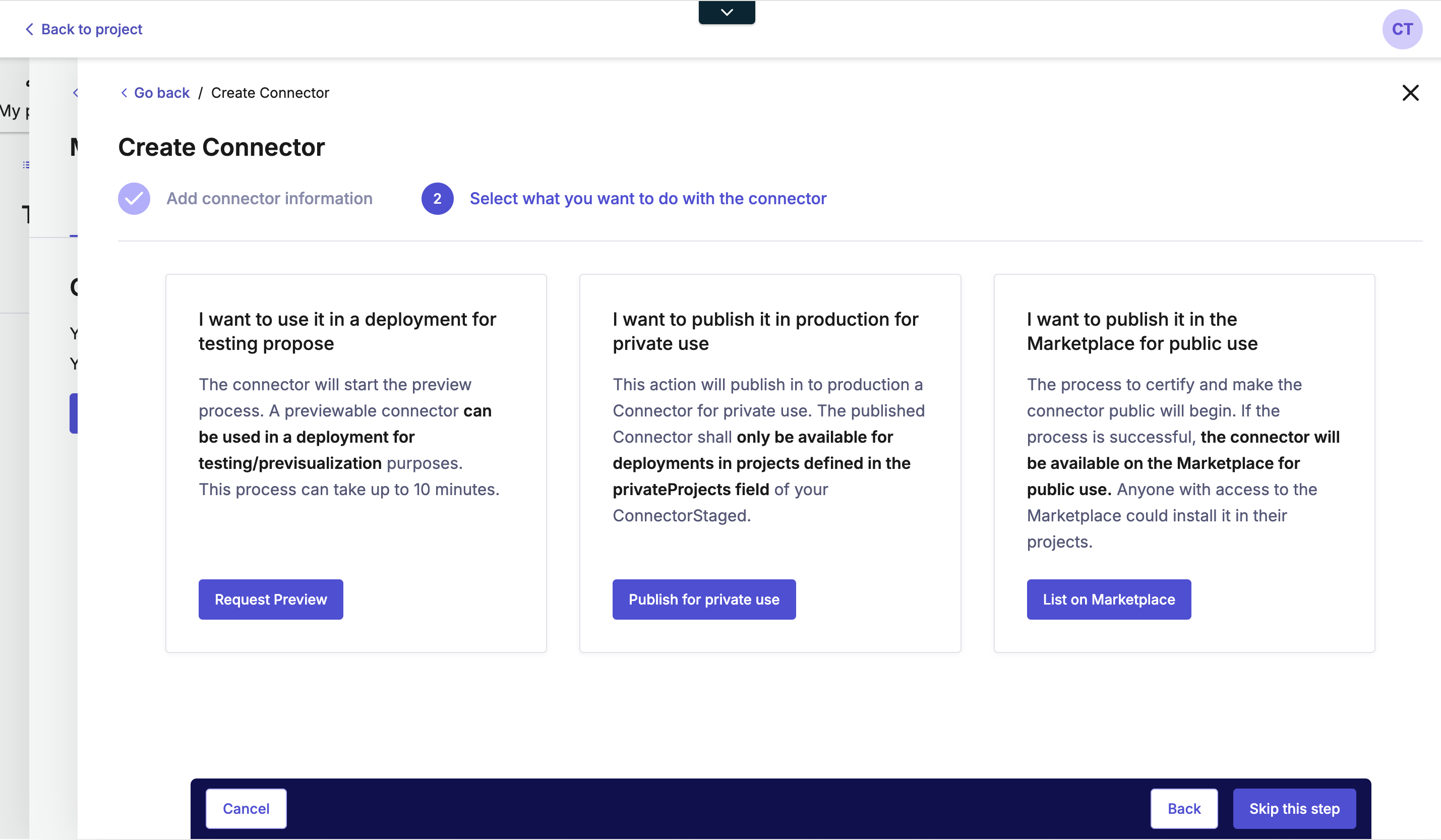
Task: Click the step 2 number circle
Action: point(437,199)
